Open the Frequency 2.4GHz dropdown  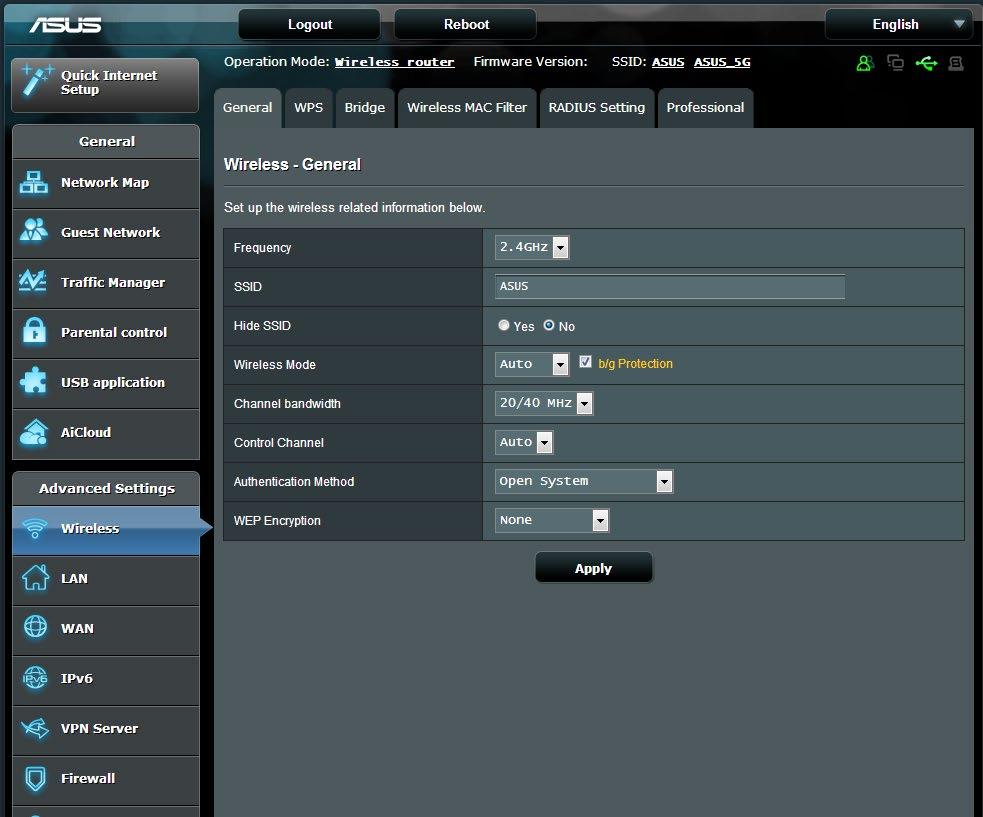tap(532, 247)
